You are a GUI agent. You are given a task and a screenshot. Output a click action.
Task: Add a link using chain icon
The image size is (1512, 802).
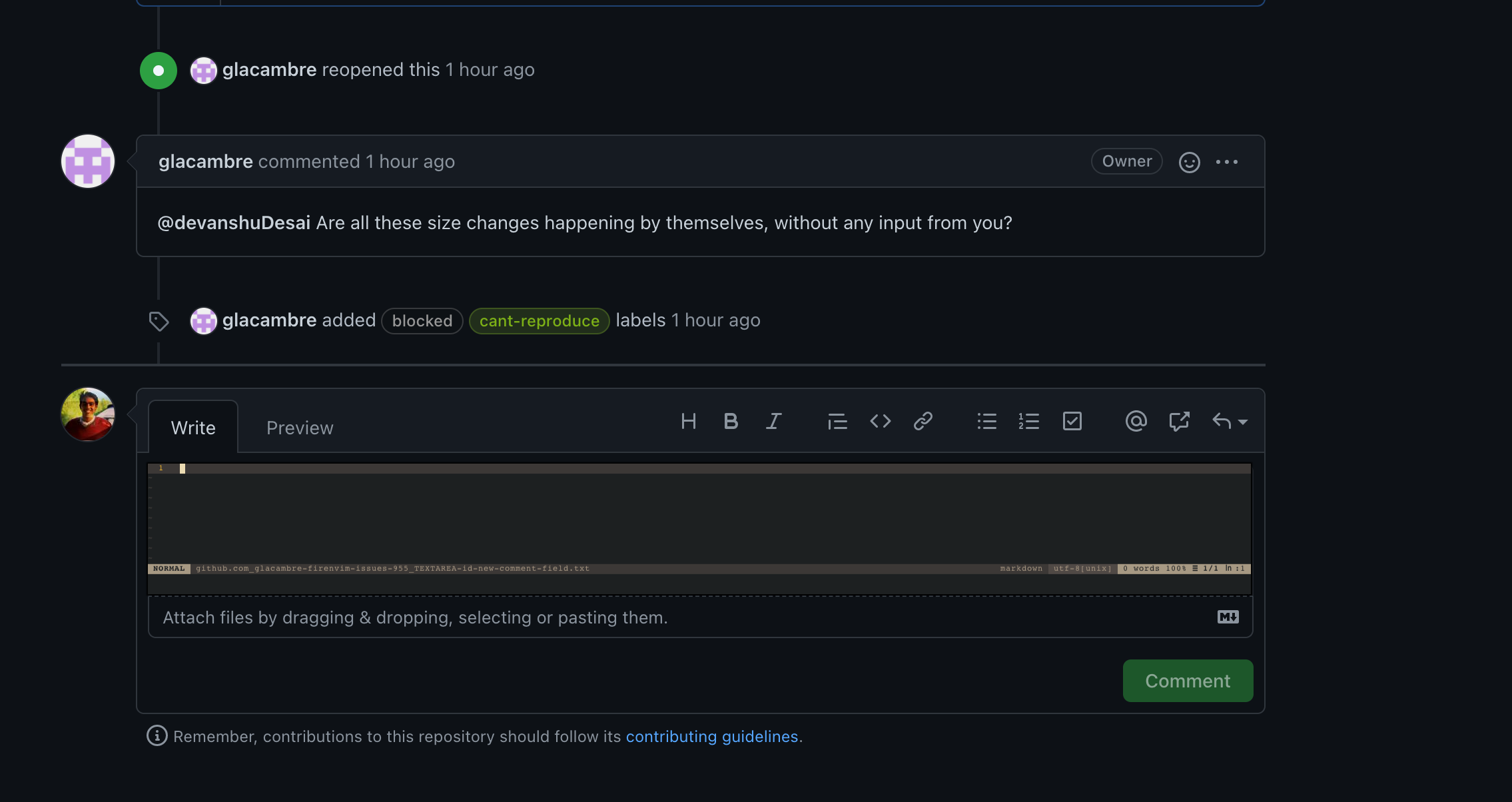point(923,421)
